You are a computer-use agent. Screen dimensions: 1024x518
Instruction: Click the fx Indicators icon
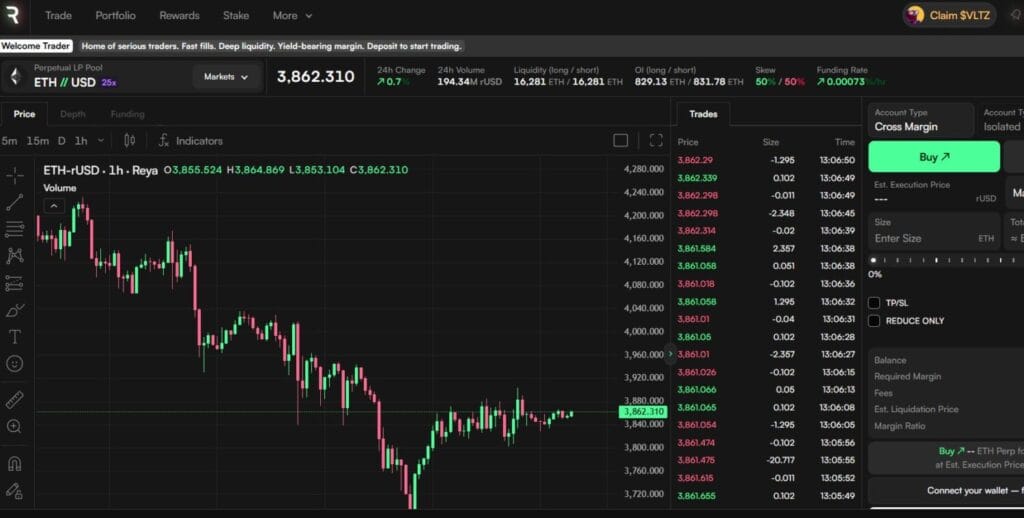(x=164, y=140)
